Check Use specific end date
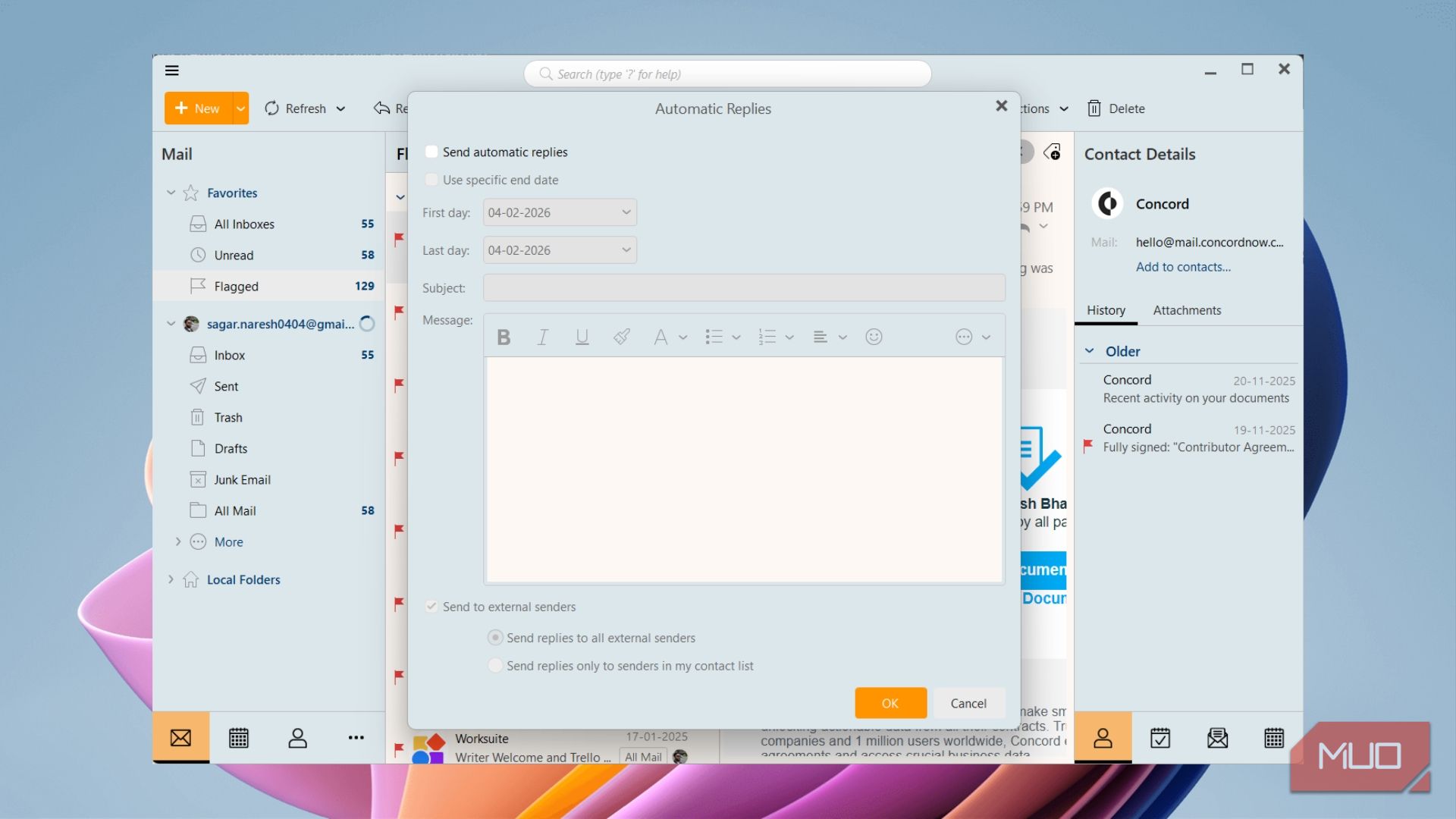1456x819 pixels. (431, 180)
